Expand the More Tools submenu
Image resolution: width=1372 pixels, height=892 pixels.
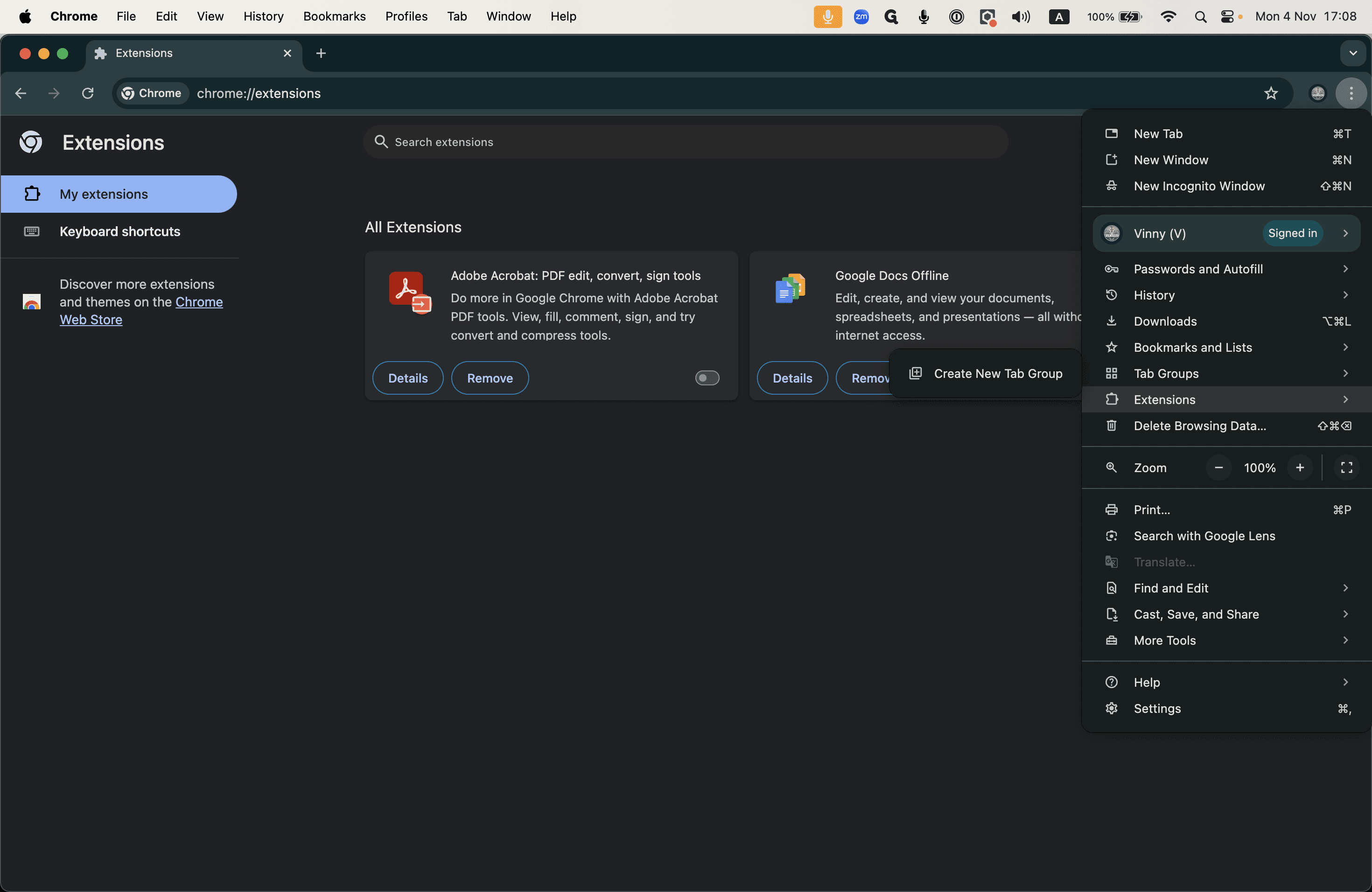pyautogui.click(x=1227, y=640)
